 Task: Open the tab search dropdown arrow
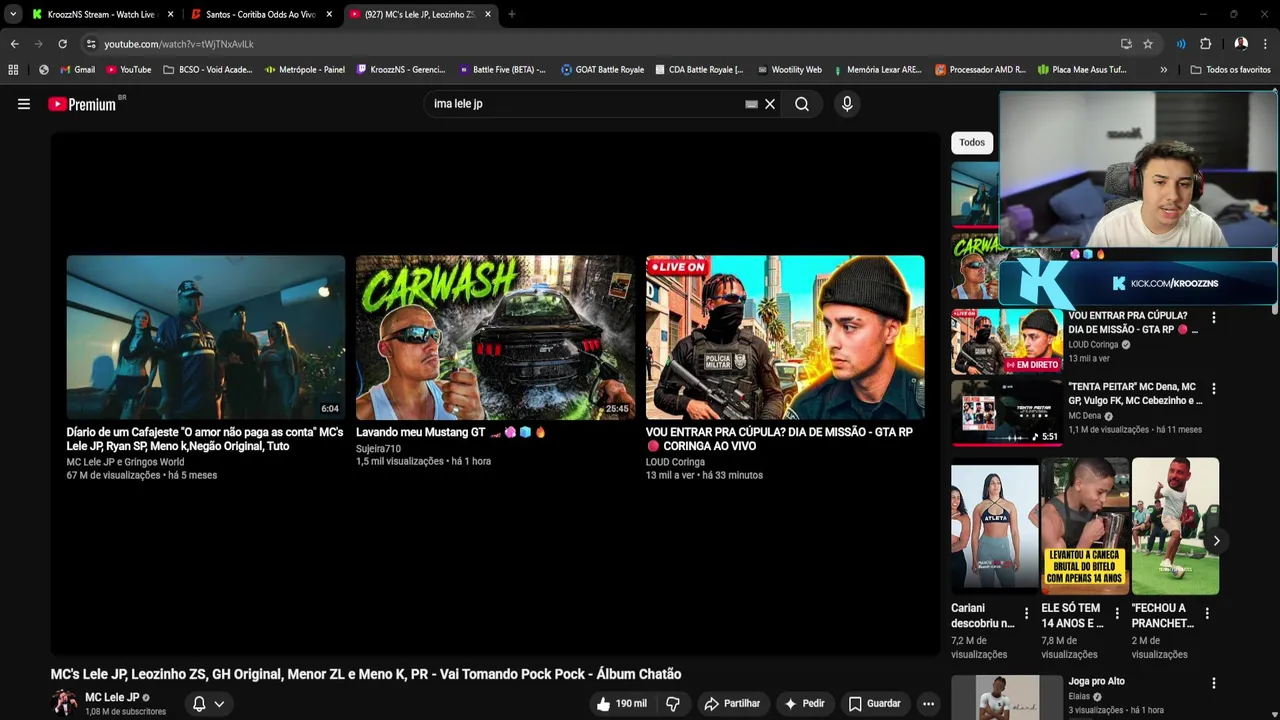click(13, 14)
